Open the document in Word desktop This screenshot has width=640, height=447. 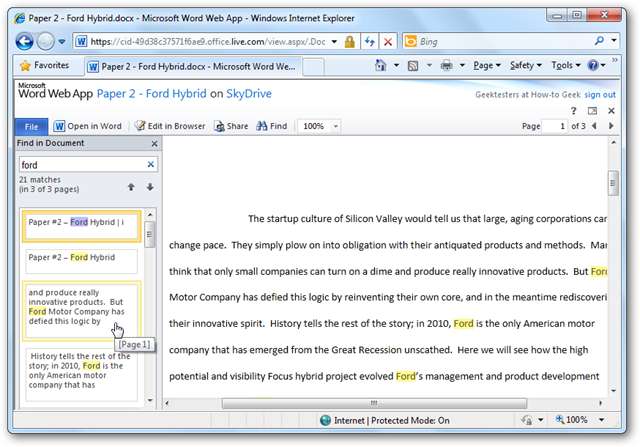pos(87,126)
